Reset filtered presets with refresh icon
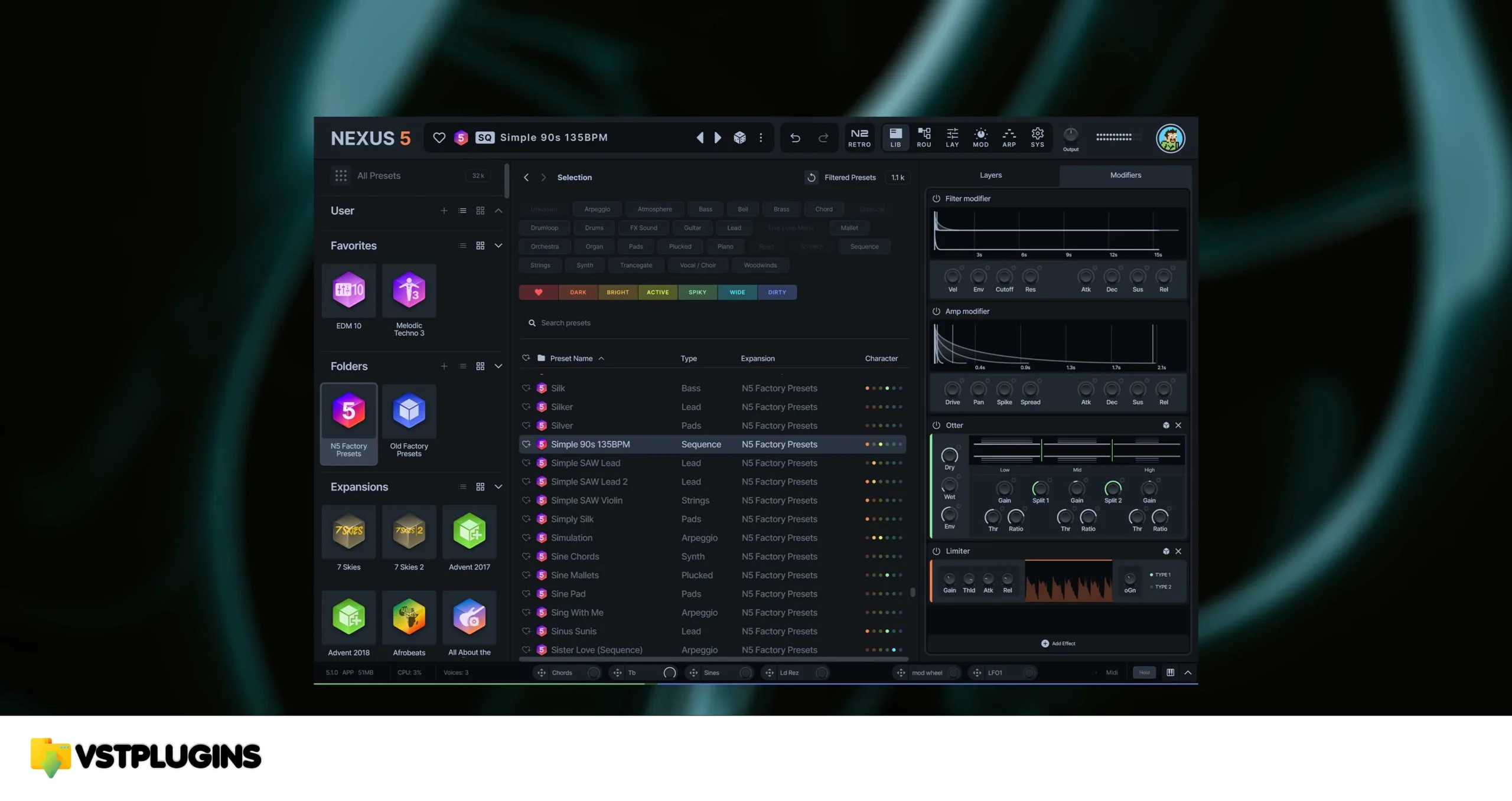Image resolution: width=1512 pixels, height=801 pixels. (x=812, y=177)
